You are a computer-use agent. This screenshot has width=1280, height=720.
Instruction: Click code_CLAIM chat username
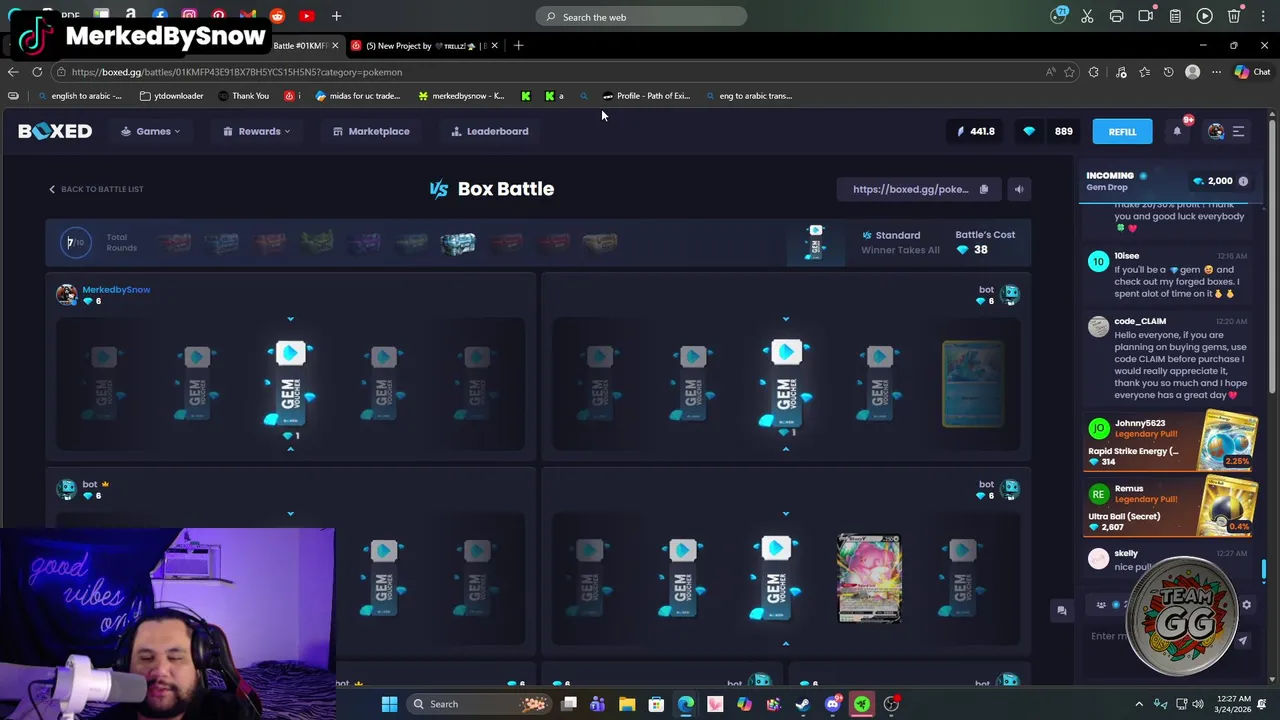1140,321
